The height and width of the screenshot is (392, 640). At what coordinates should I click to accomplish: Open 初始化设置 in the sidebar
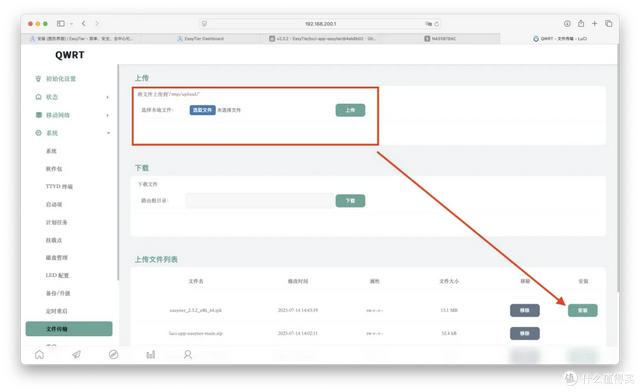(61, 79)
